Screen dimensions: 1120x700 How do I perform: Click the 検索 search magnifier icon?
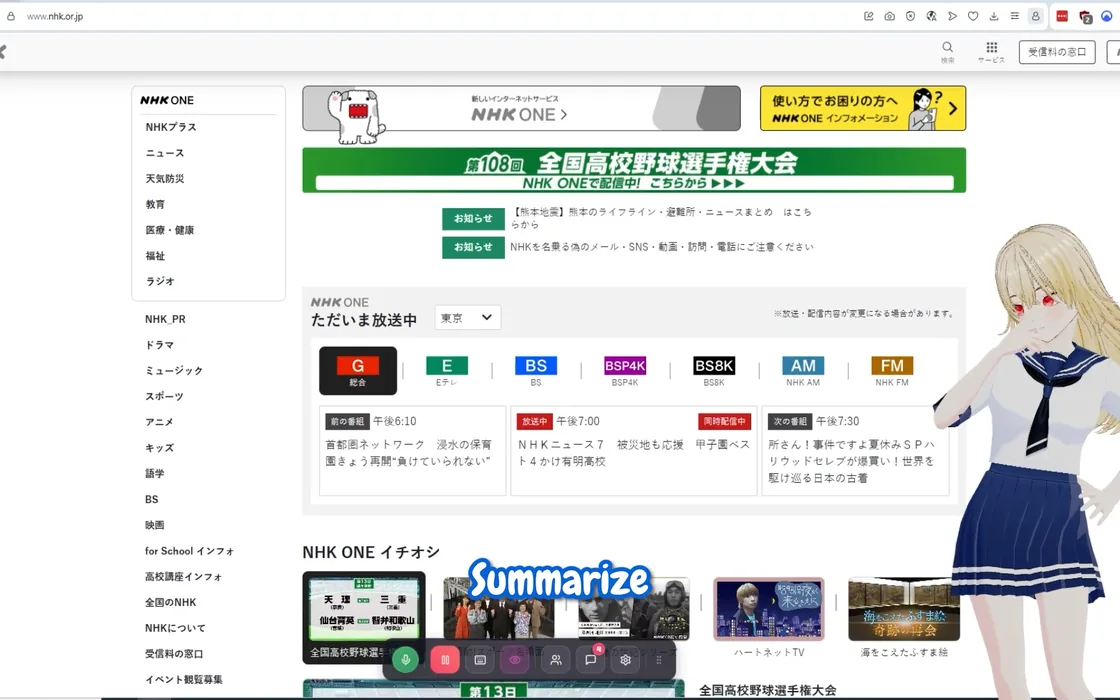tap(947, 51)
